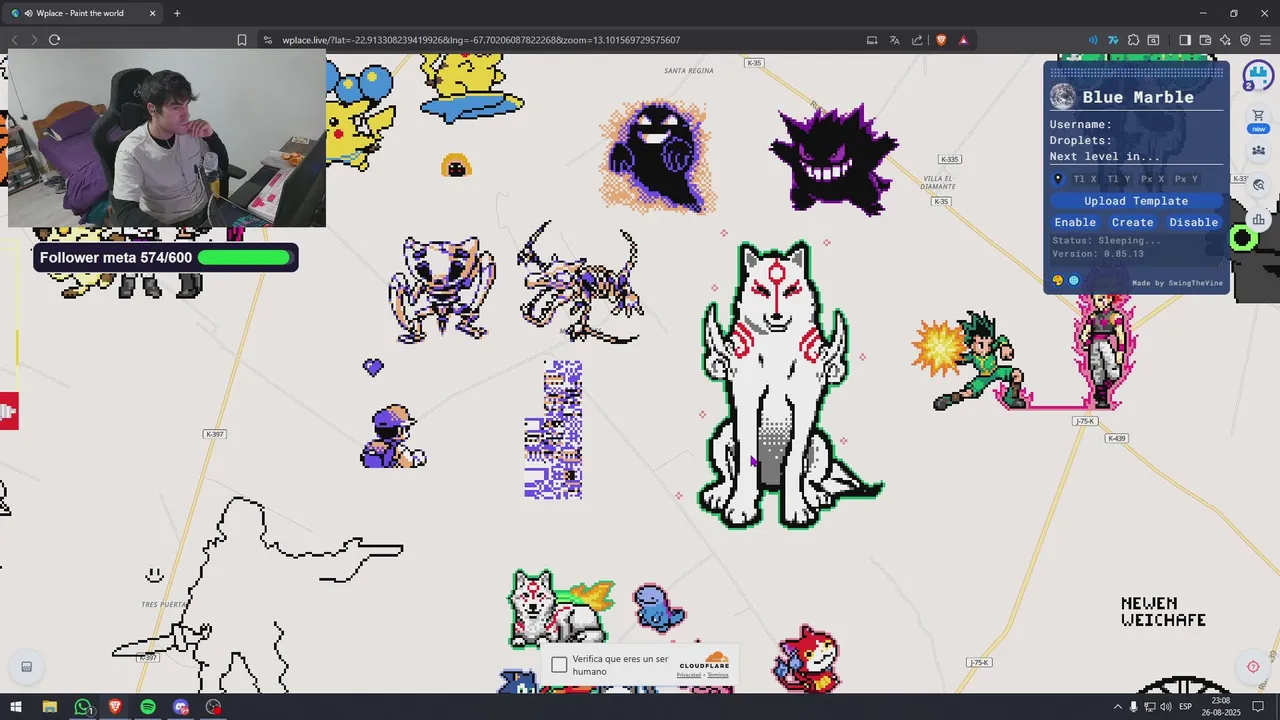Click the locate-me crosshair button on map
Image resolution: width=1280 pixels, height=720 pixels.
click(x=1253, y=667)
